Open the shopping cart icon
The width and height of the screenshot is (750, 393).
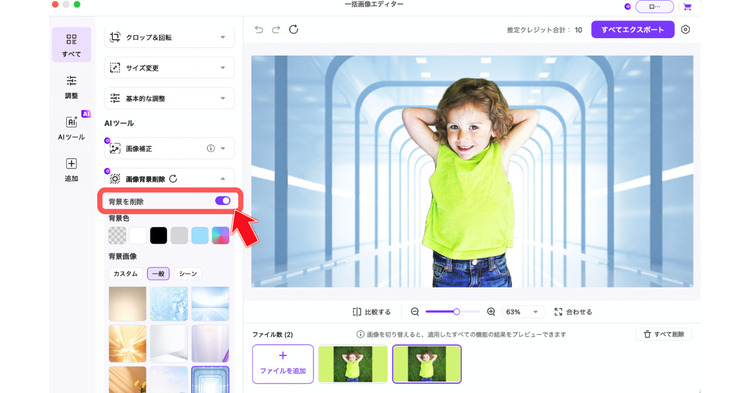coord(687,7)
